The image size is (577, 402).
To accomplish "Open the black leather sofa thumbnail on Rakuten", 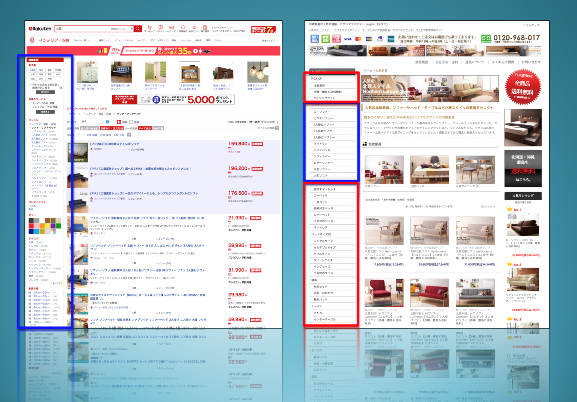I will (121, 72).
